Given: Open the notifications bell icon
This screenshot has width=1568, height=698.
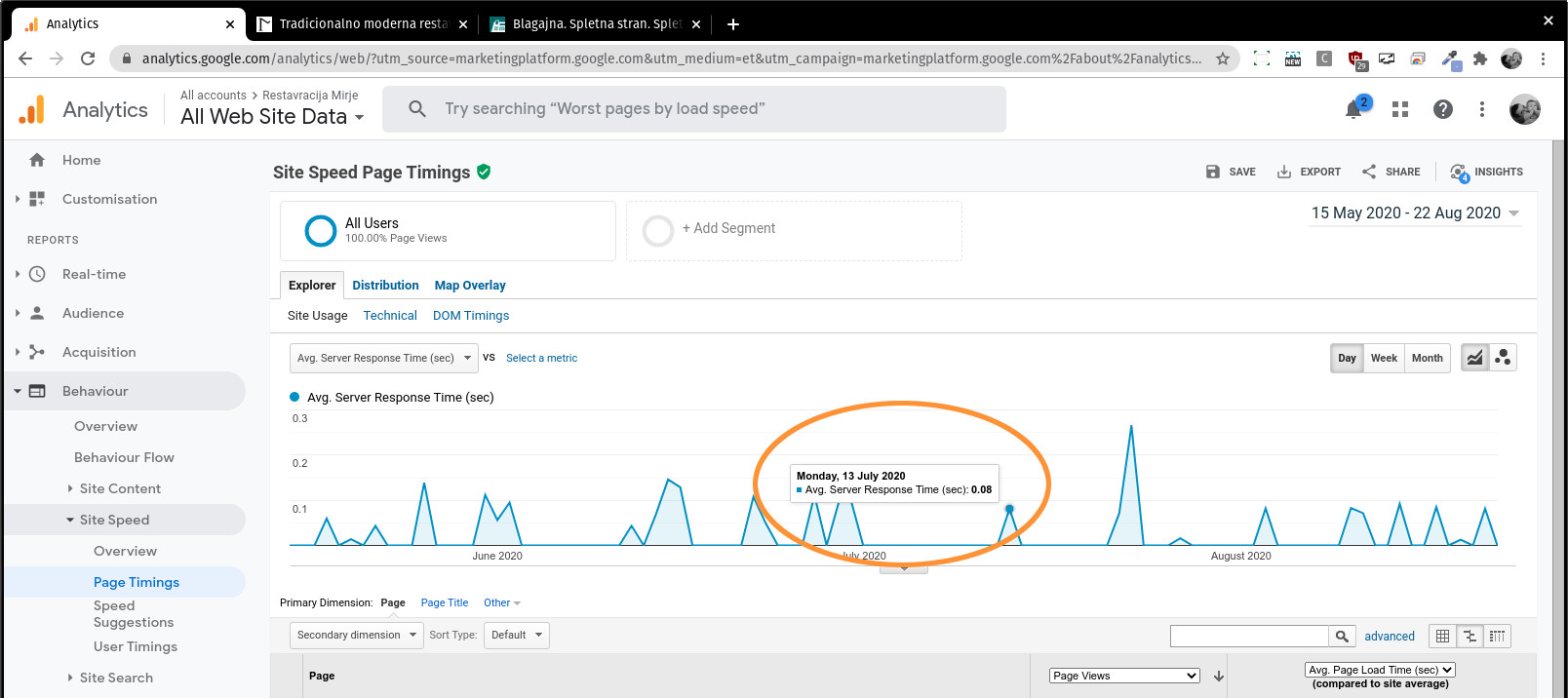Looking at the screenshot, I should tap(1353, 109).
